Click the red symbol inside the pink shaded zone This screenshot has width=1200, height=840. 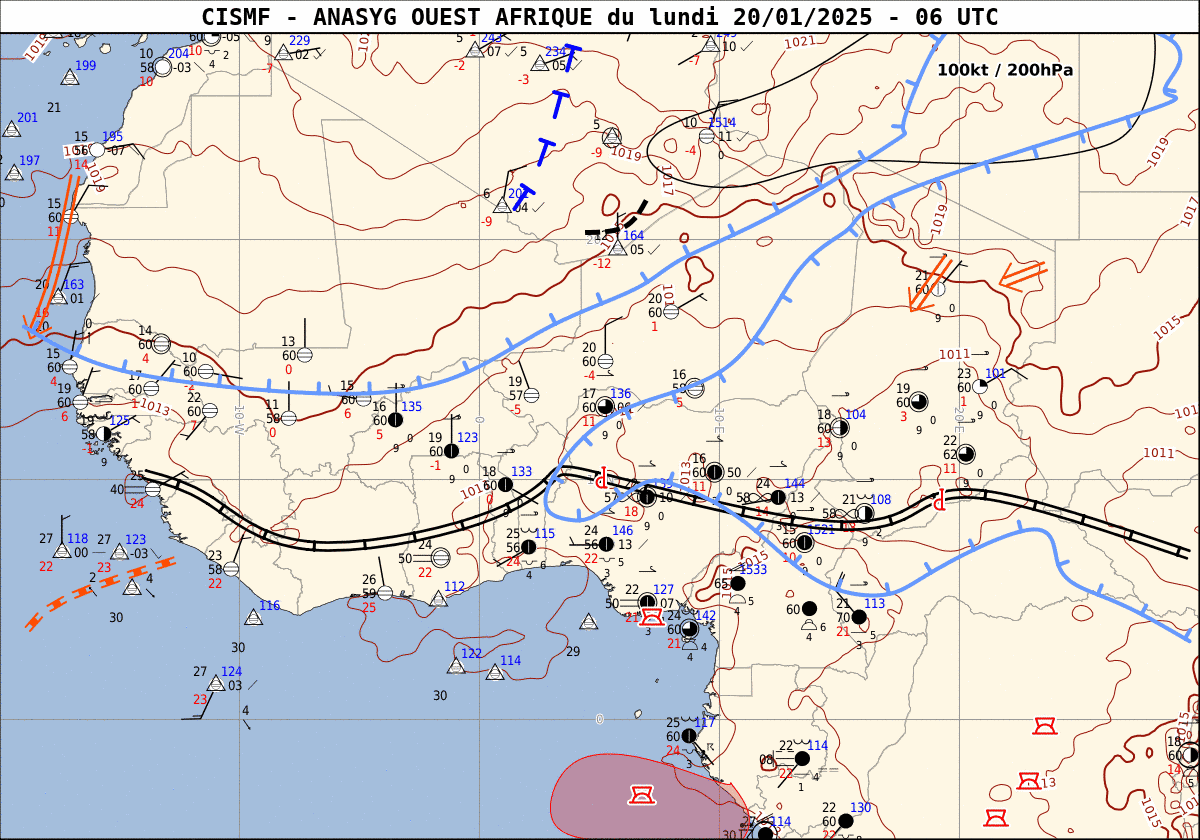[641, 795]
